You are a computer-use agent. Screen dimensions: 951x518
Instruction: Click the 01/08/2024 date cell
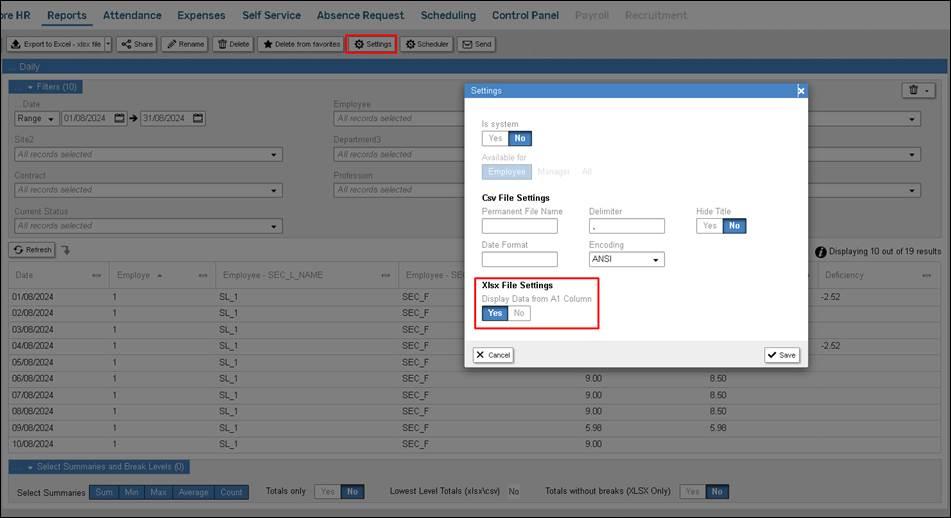point(33,297)
